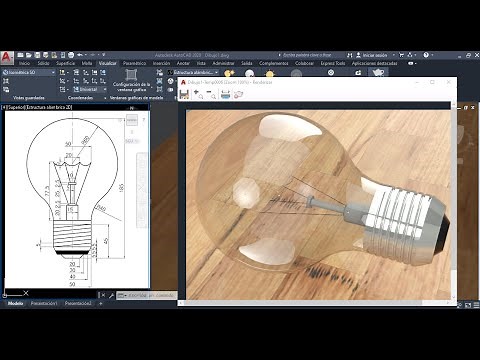Expand the quick access toolbar customize arrow
Image resolution: width=480 pixels, height=360 pixels.
(104, 55)
